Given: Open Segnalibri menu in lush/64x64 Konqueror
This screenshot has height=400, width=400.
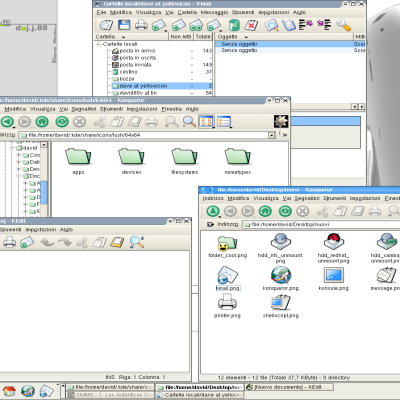Looking at the screenshot, I should (x=84, y=109).
